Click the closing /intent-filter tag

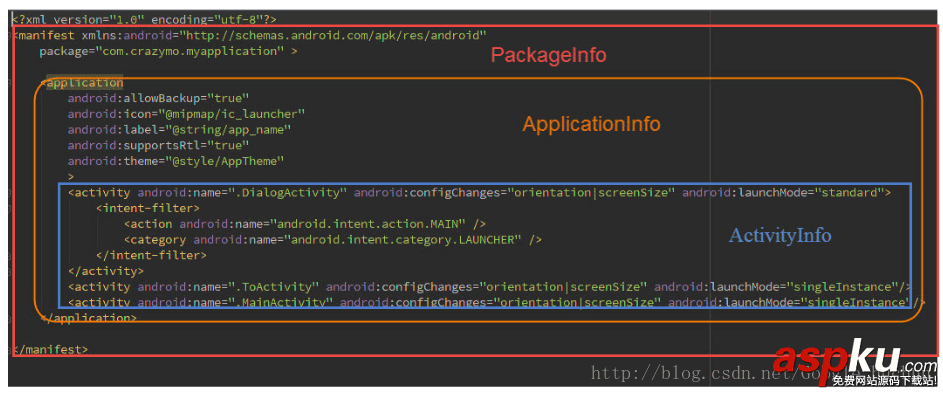point(151,255)
